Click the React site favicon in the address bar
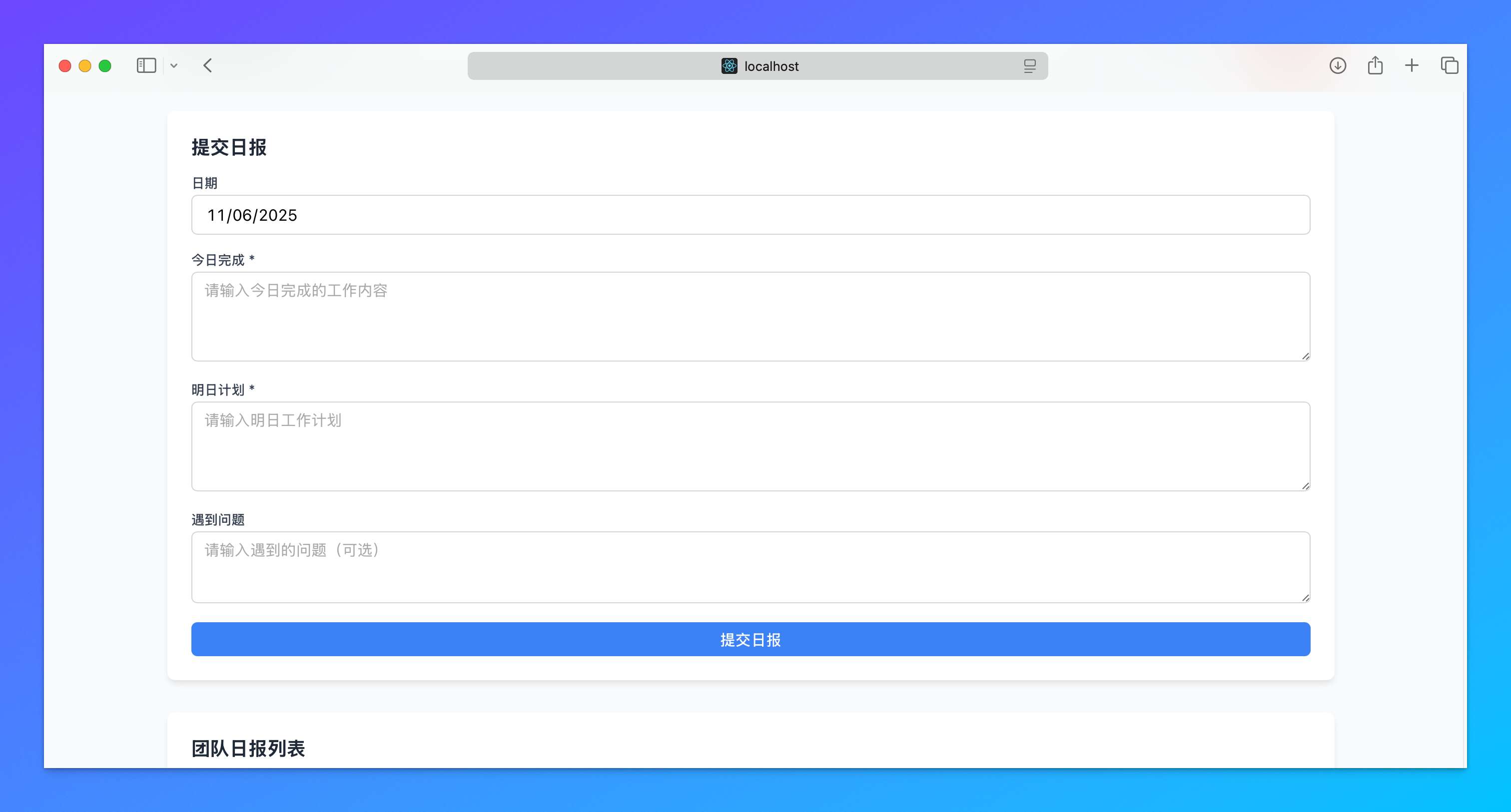This screenshot has width=1511, height=812. tap(729, 66)
